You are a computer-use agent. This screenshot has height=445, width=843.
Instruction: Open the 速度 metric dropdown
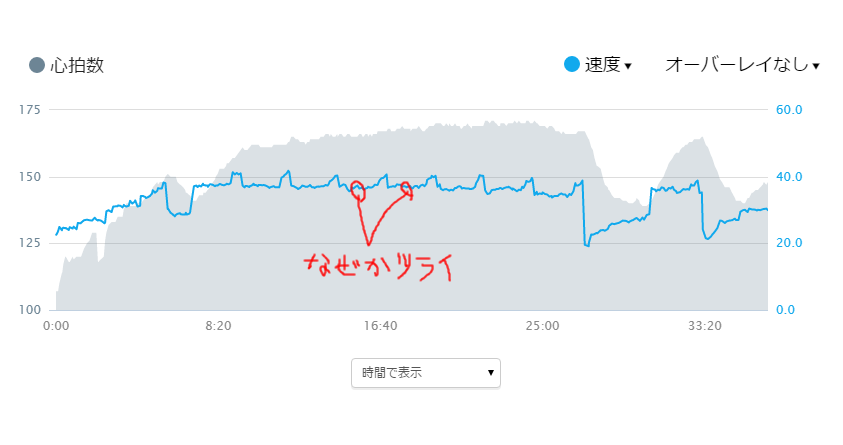608,65
